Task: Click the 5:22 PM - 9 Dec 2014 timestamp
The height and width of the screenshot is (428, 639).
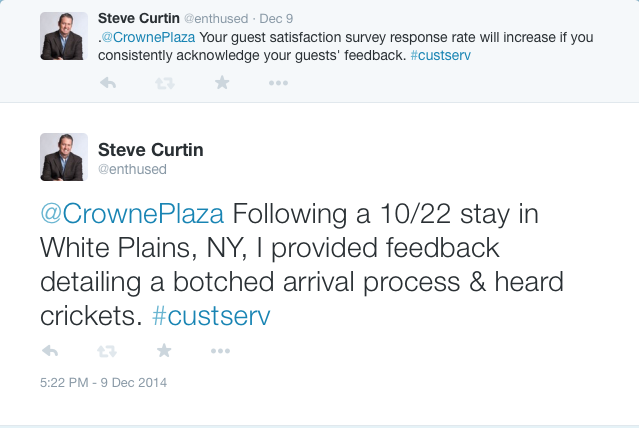Action: 104,382
